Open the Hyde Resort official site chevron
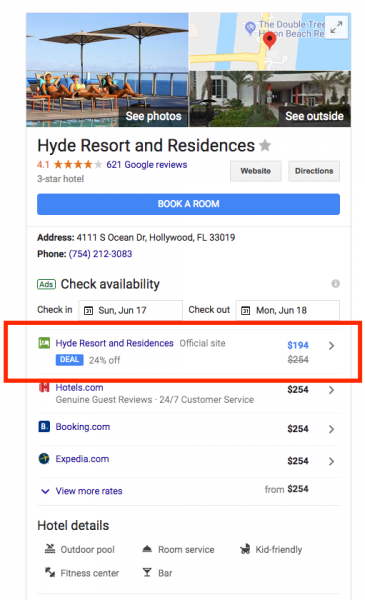 (x=331, y=346)
